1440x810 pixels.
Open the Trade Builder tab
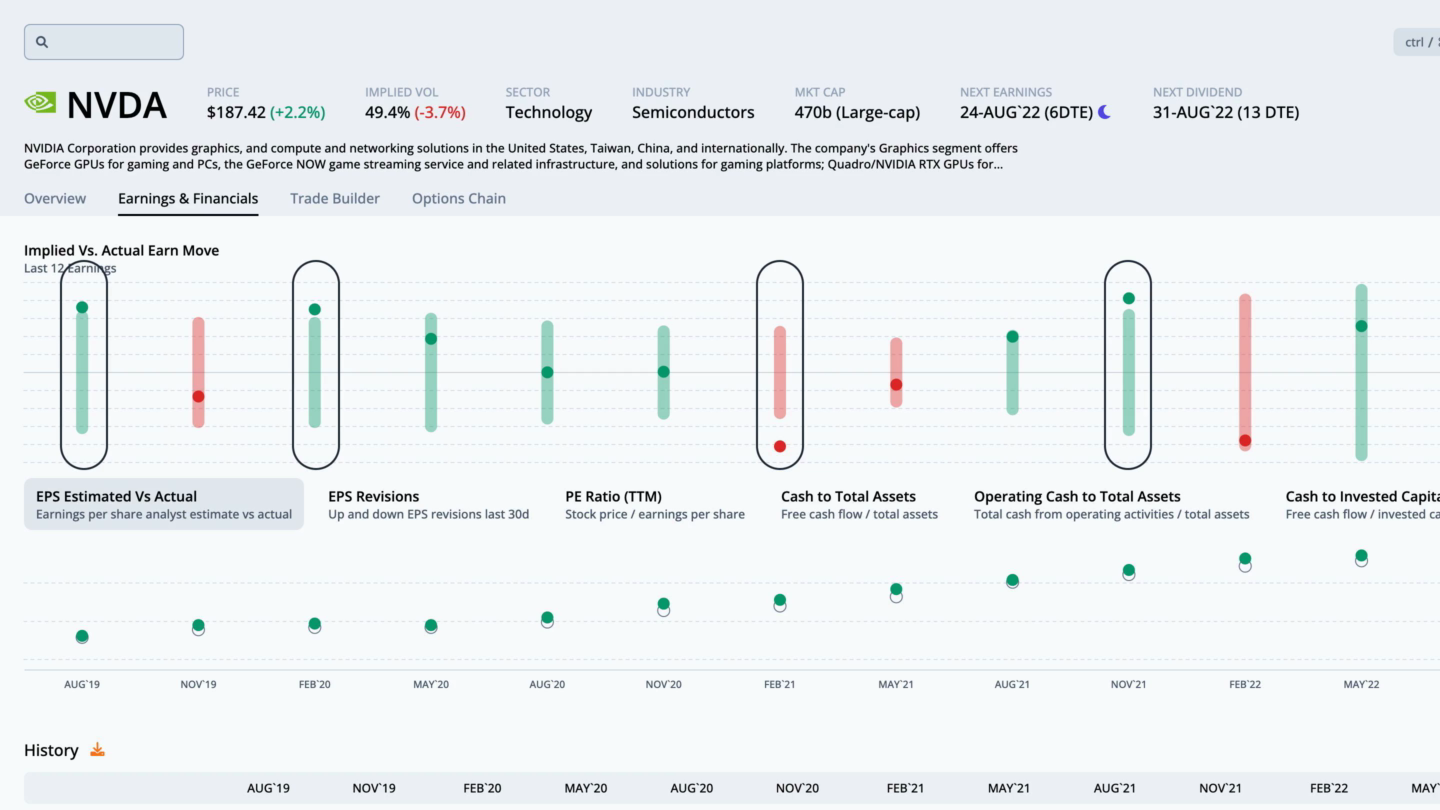[335, 198]
